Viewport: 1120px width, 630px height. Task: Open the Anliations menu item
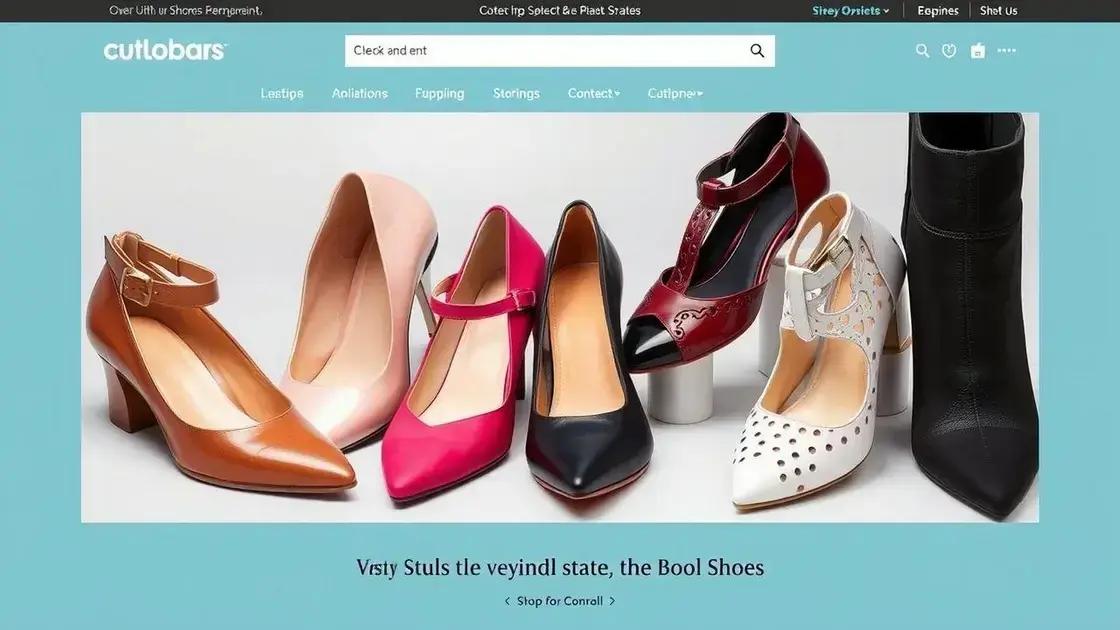(x=359, y=94)
